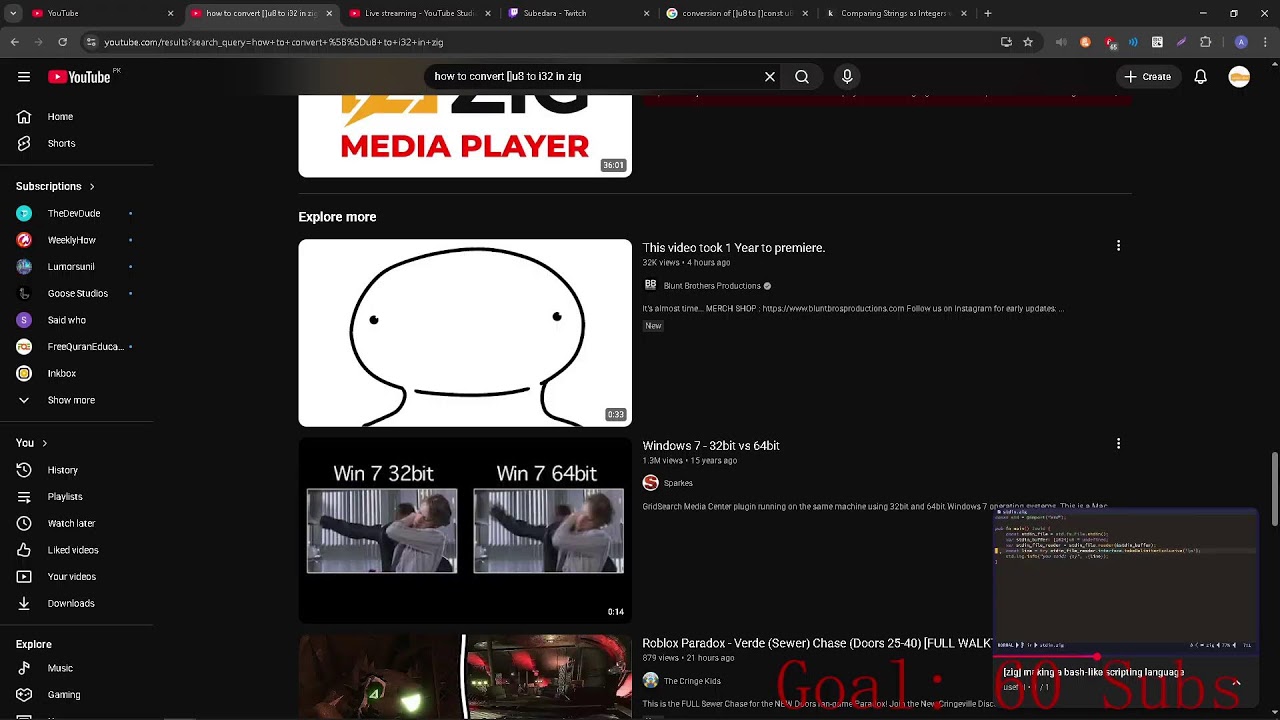Click the browser address bar URL
The image size is (1280, 720).
(274, 42)
